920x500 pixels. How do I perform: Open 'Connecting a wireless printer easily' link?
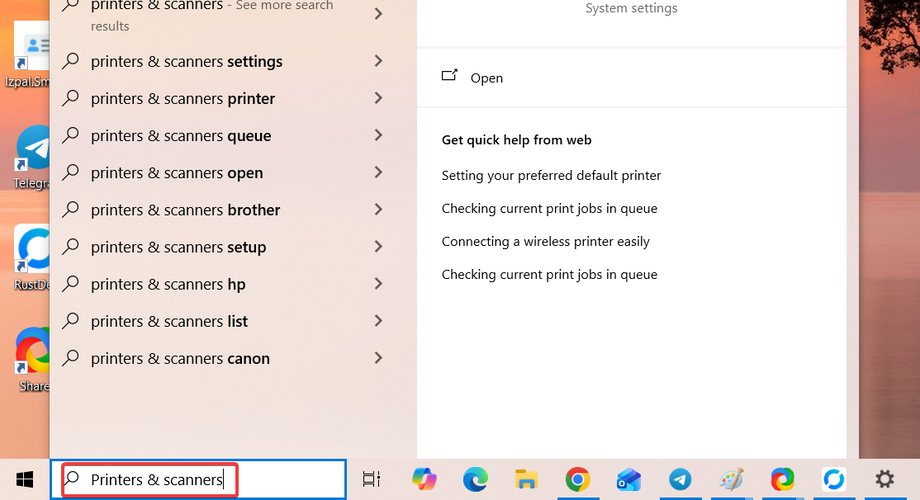pos(545,241)
